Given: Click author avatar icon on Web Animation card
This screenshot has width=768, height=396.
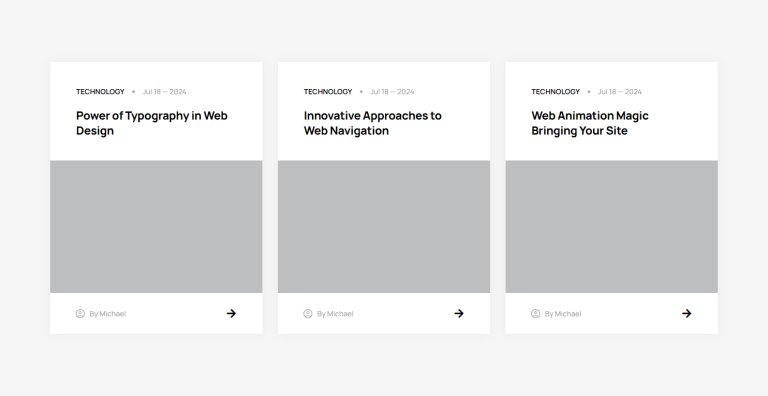Looking at the screenshot, I should point(536,314).
